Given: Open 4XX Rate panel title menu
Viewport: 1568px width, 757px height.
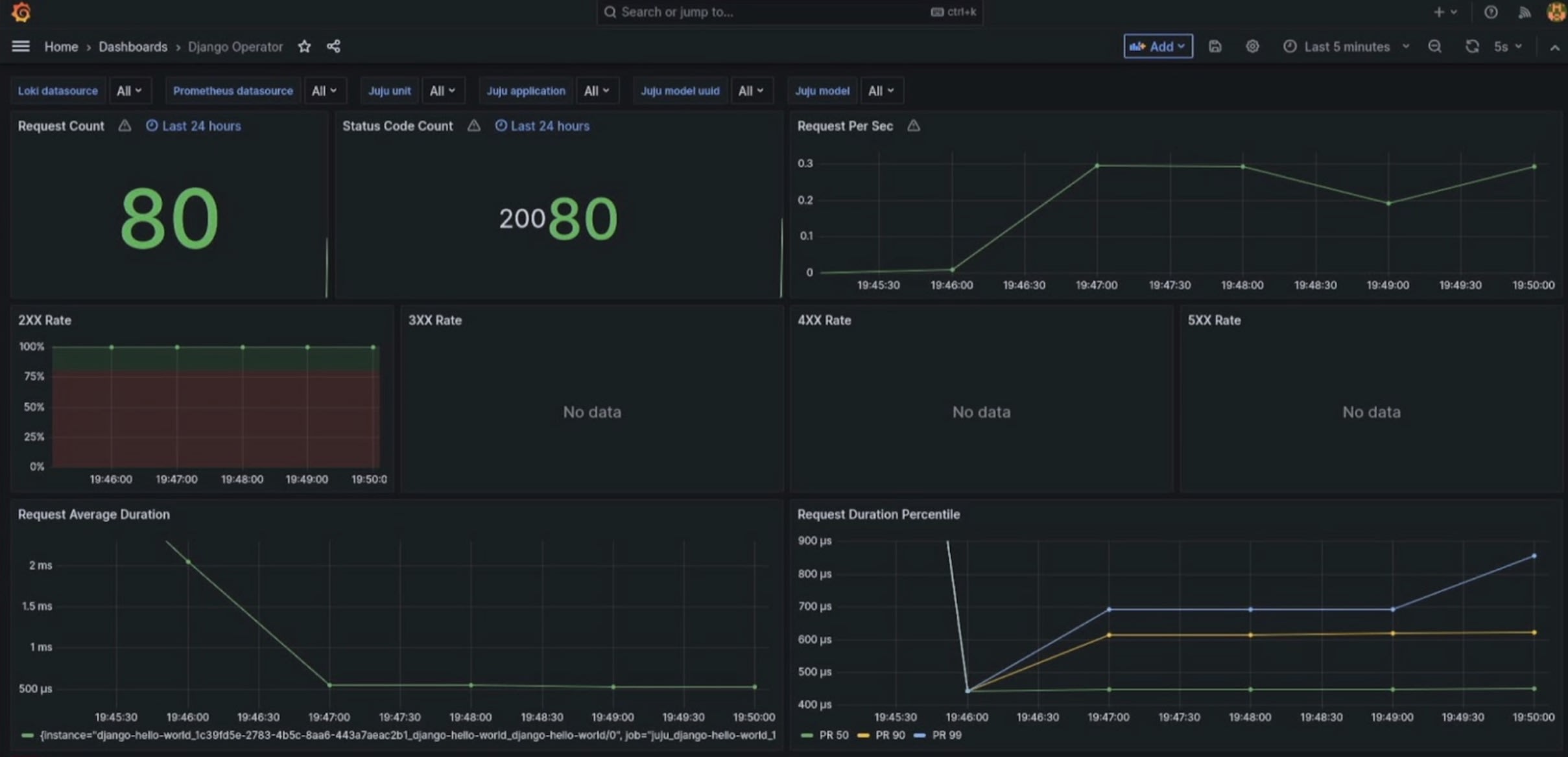Looking at the screenshot, I should (x=824, y=320).
